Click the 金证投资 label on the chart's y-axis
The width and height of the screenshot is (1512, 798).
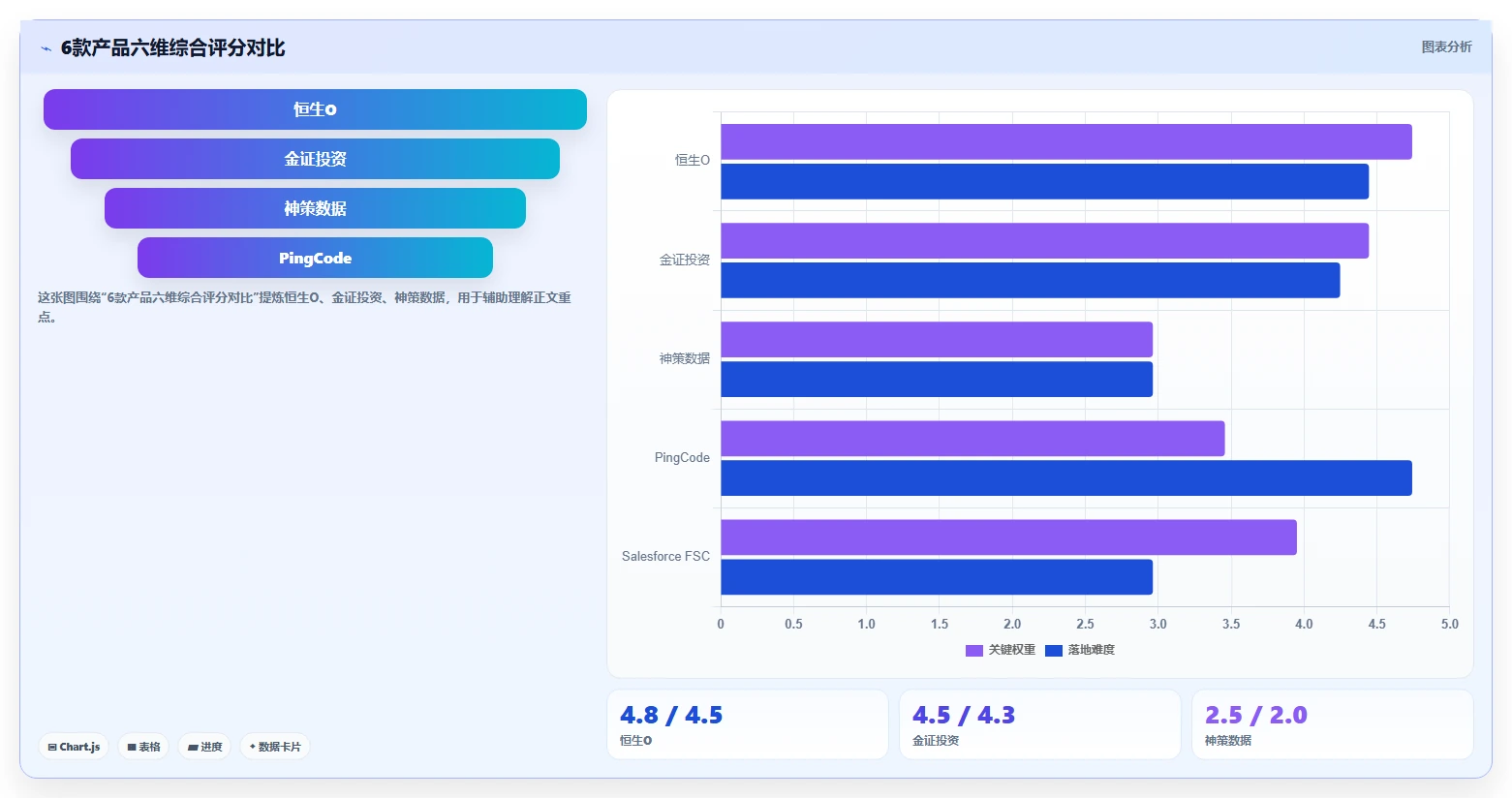point(685,260)
